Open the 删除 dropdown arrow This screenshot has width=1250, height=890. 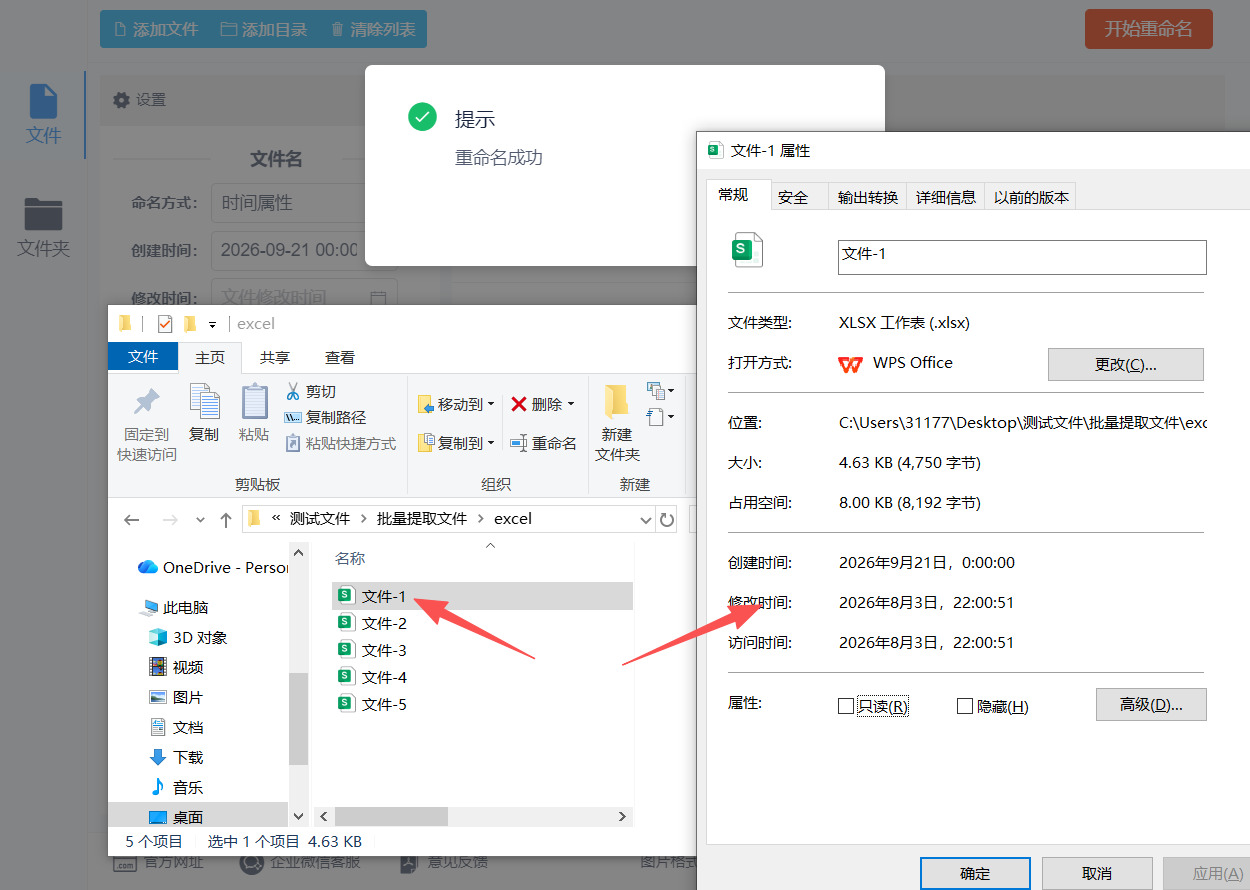(571, 404)
